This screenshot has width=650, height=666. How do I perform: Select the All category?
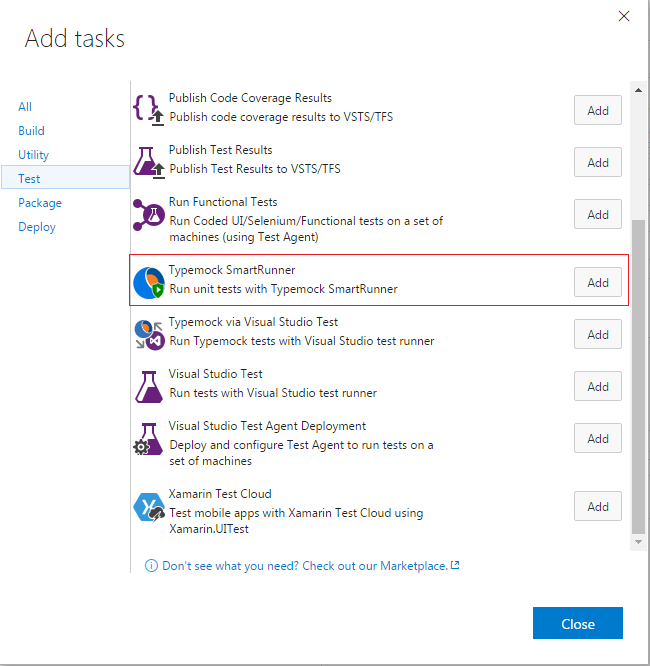click(x=25, y=107)
